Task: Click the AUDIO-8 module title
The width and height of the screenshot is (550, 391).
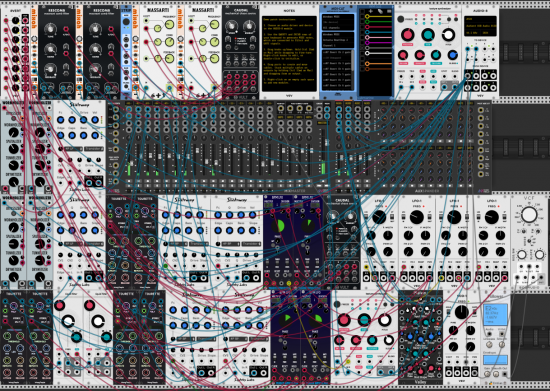Action: pos(480,11)
